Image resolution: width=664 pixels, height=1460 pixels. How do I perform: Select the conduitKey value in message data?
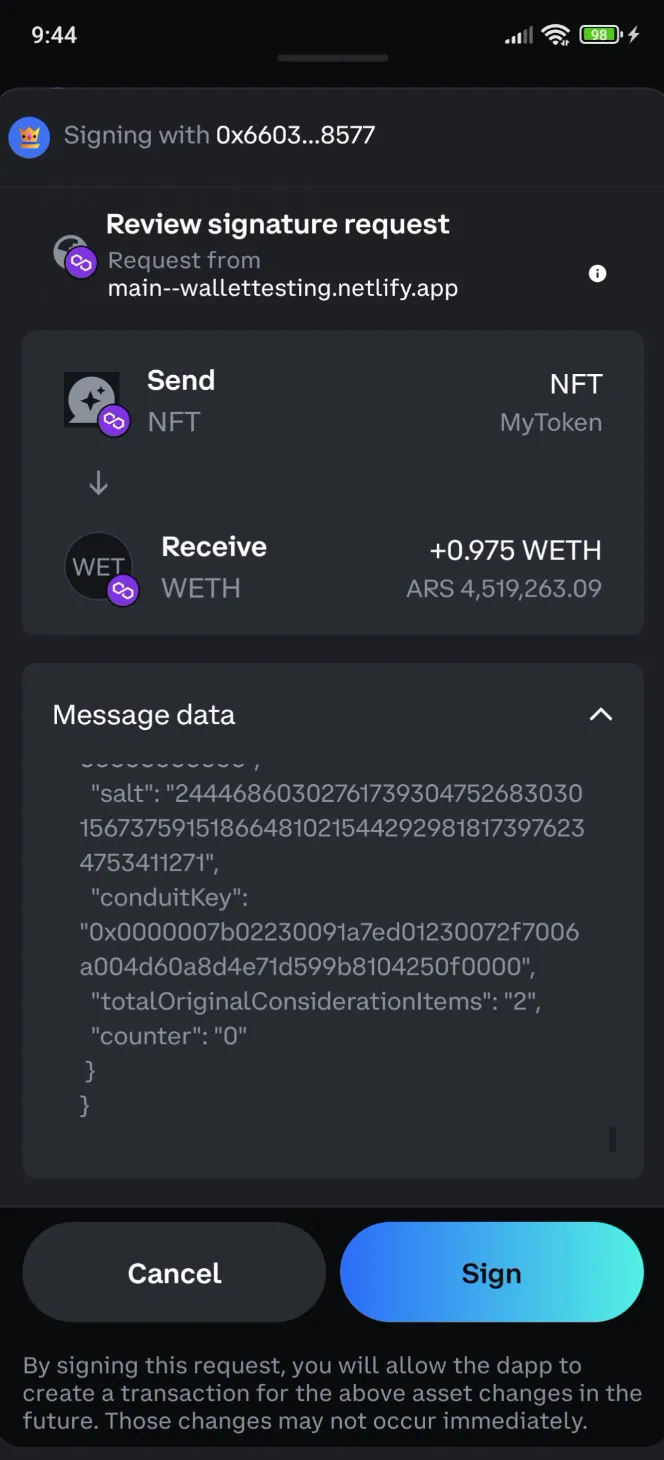coord(330,948)
